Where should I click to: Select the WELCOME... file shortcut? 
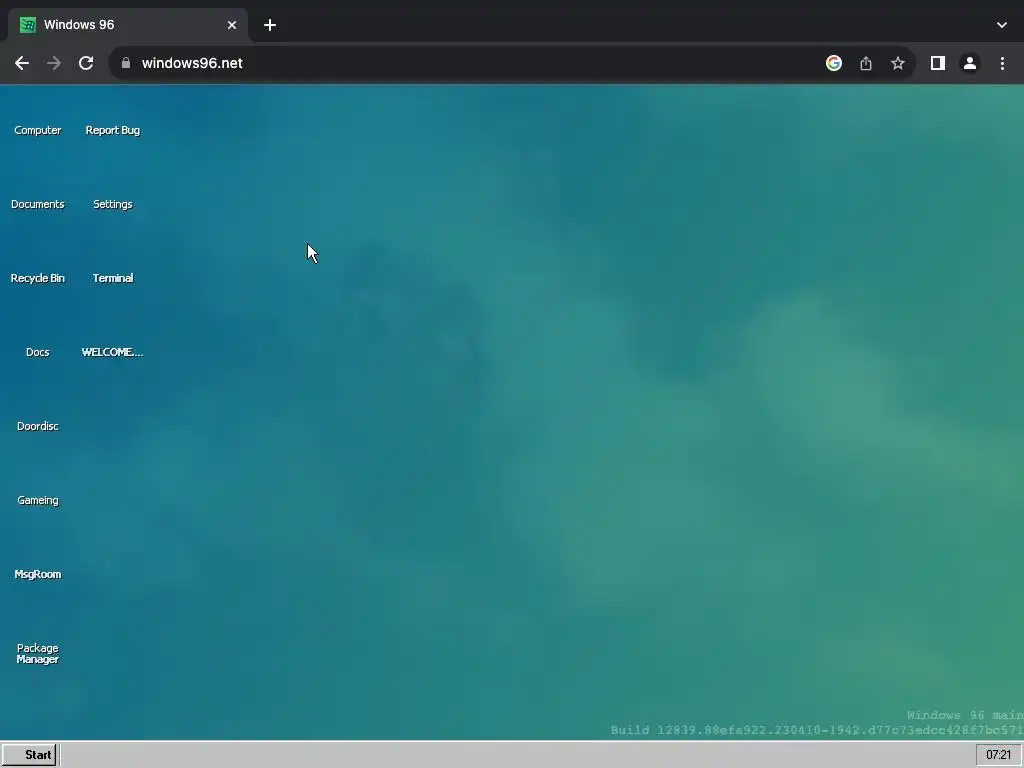click(112, 352)
